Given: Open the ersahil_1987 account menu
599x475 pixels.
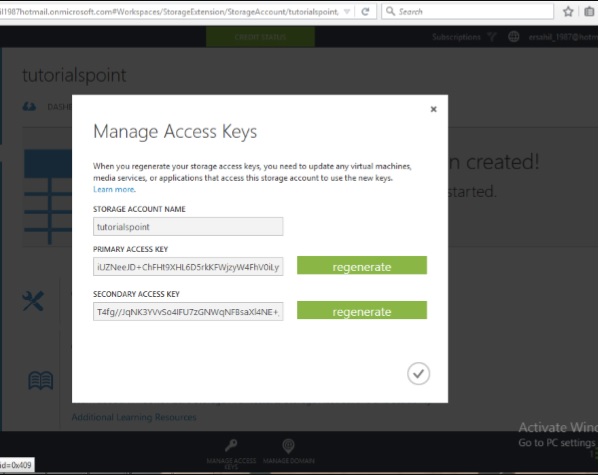Looking at the screenshot, I should point(563,37).
